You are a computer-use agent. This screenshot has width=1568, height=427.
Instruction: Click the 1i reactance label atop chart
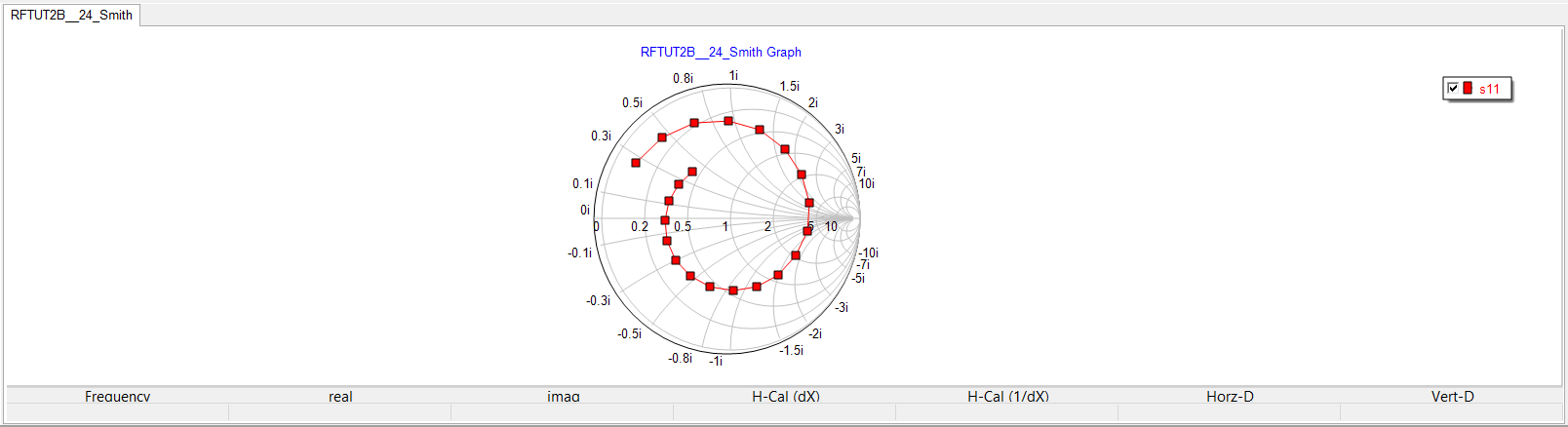tap(733, 75)
